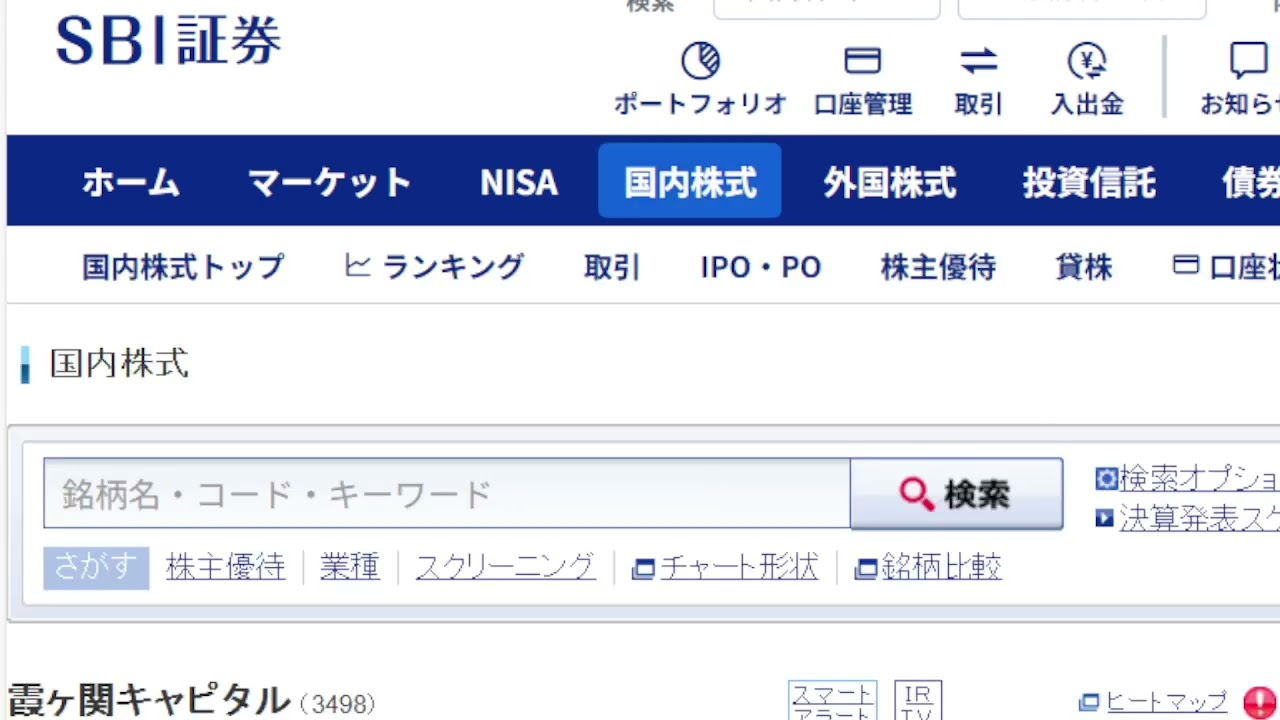Switch to the 外国株式 tab
This screenshot has width=1280, height=720.
tap(890, 182)
